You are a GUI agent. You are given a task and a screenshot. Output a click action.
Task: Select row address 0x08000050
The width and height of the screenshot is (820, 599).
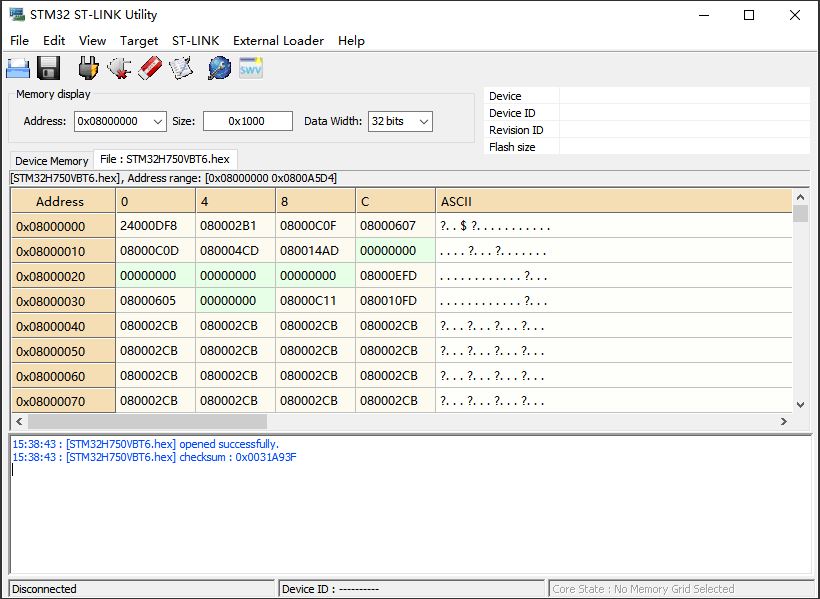[x=63, y=351]
